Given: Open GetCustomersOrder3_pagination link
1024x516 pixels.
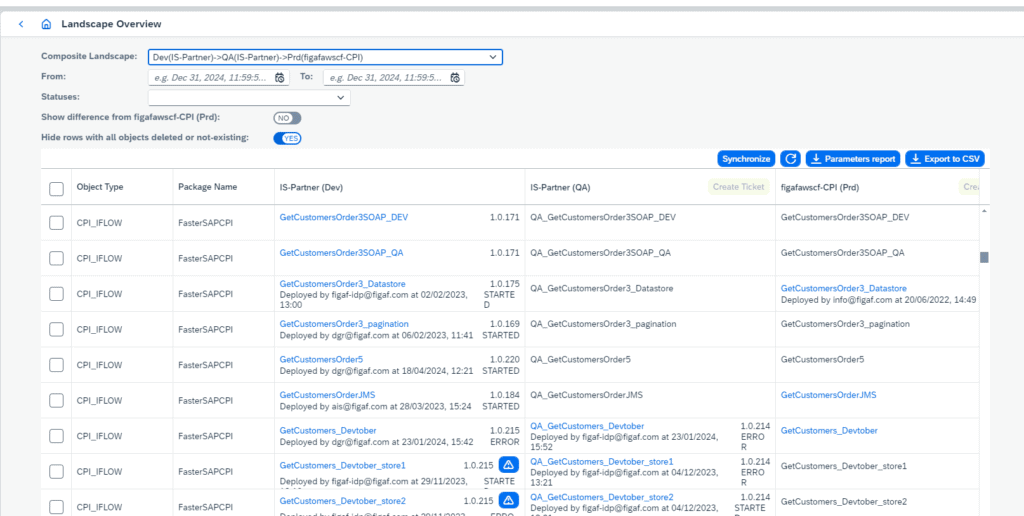Looking at the screenshot, I should click(x=344, y=323).
